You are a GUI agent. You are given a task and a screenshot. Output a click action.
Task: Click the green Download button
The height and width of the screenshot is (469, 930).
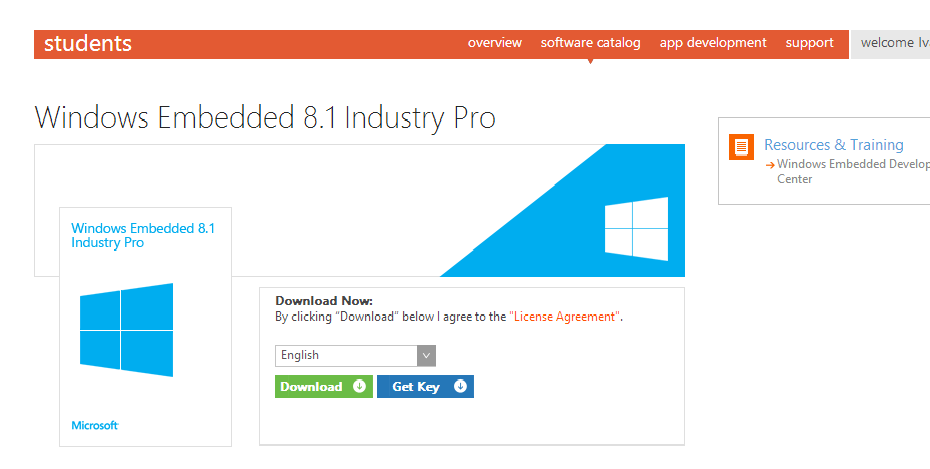324,387
